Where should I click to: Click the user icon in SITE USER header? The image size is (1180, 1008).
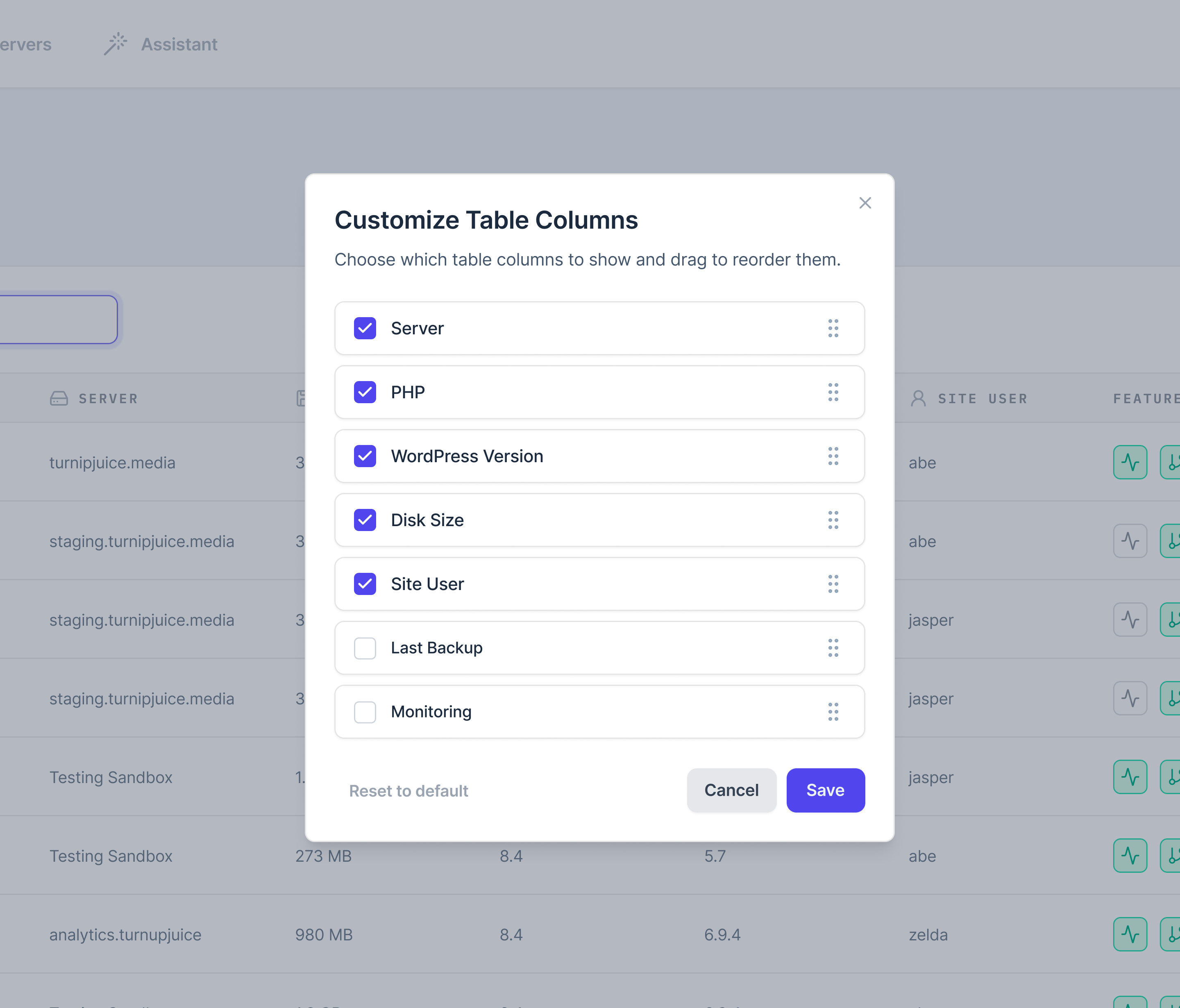click(918, 399)
